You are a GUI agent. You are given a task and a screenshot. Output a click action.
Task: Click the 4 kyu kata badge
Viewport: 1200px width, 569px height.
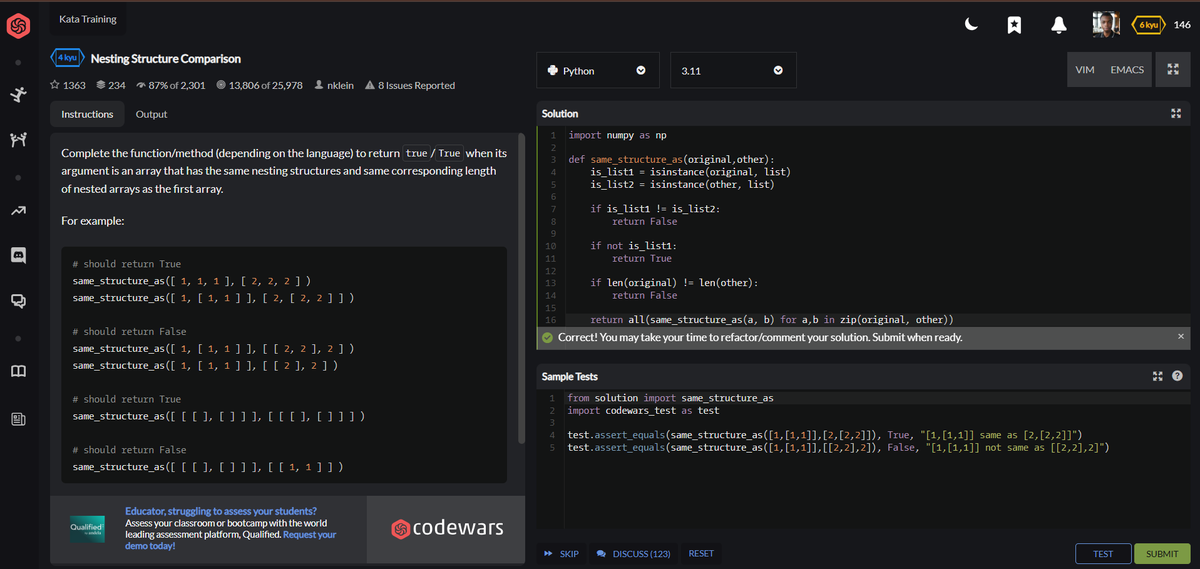(66, 59)
